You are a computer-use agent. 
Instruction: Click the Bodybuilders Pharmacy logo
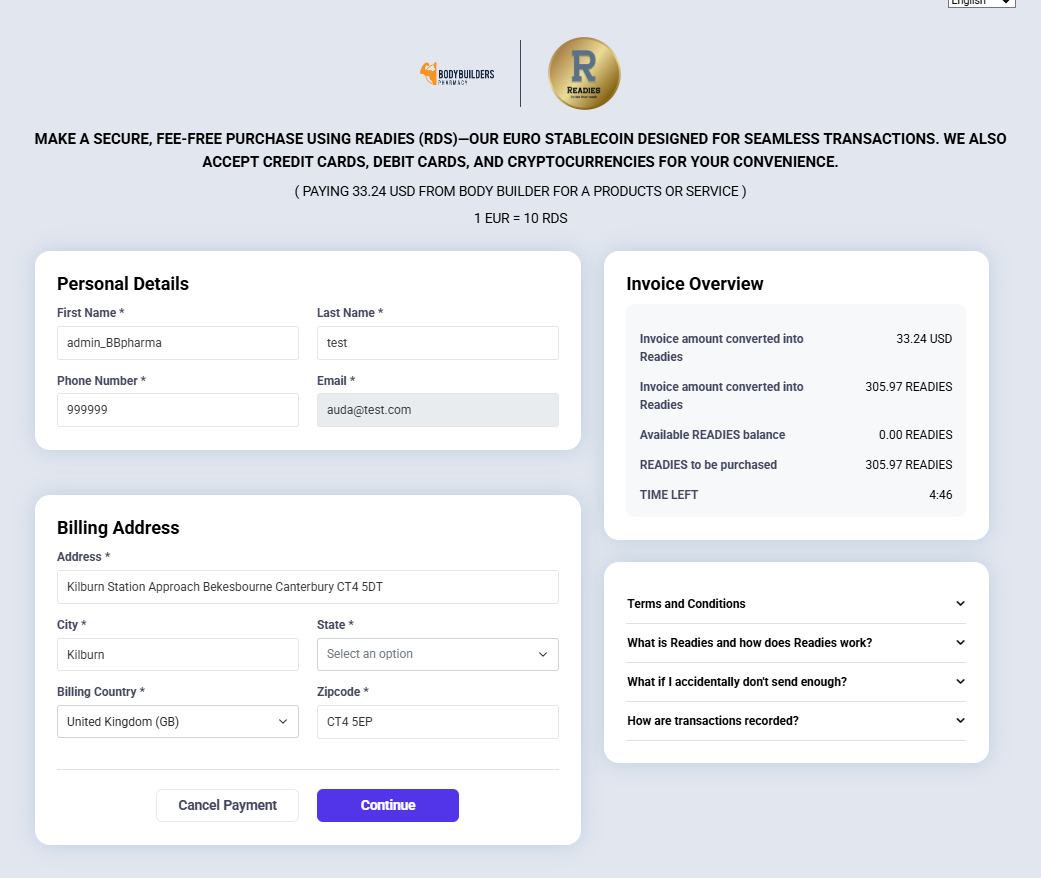(x=456, y=74)
